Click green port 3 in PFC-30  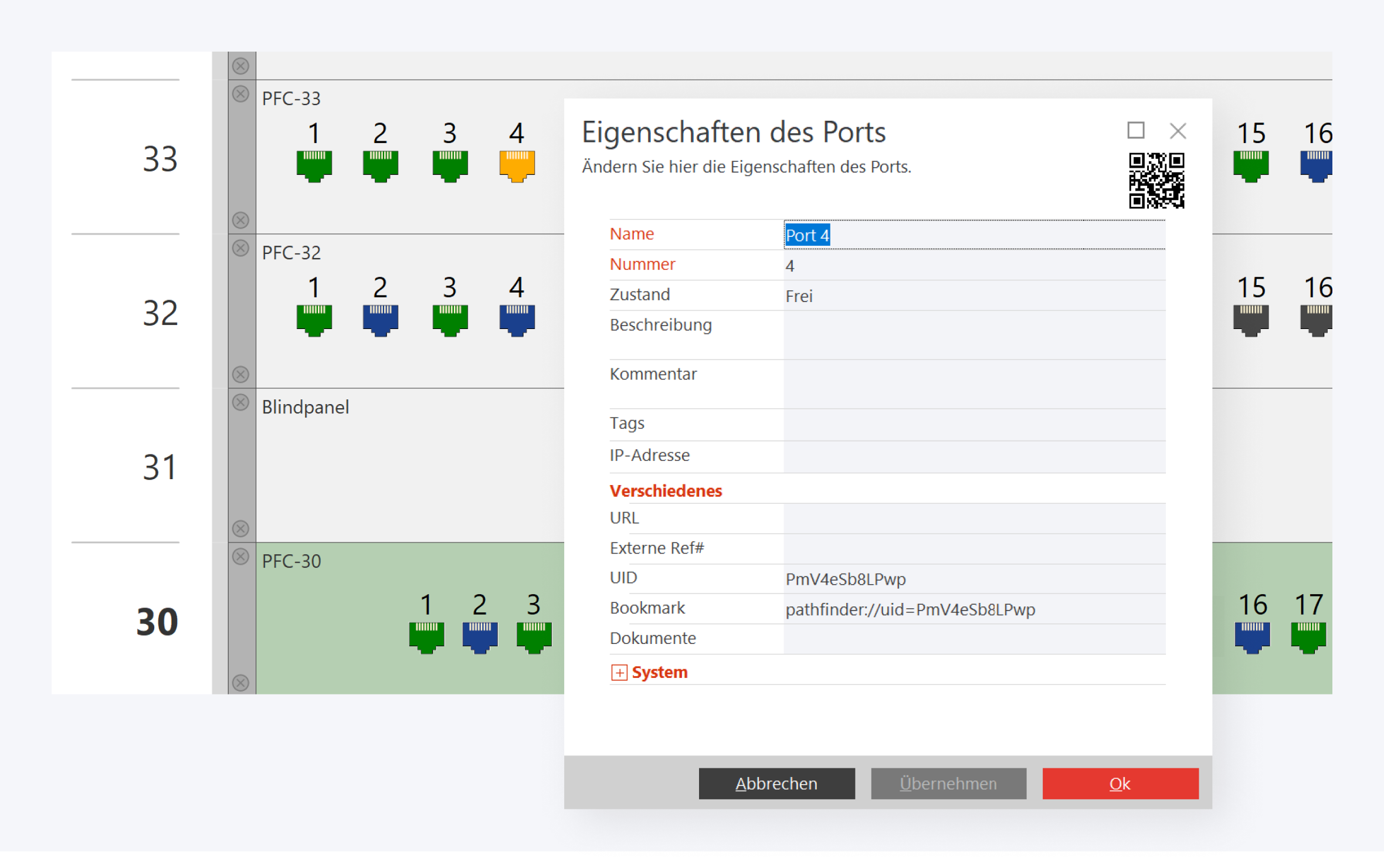coord(534,638)
